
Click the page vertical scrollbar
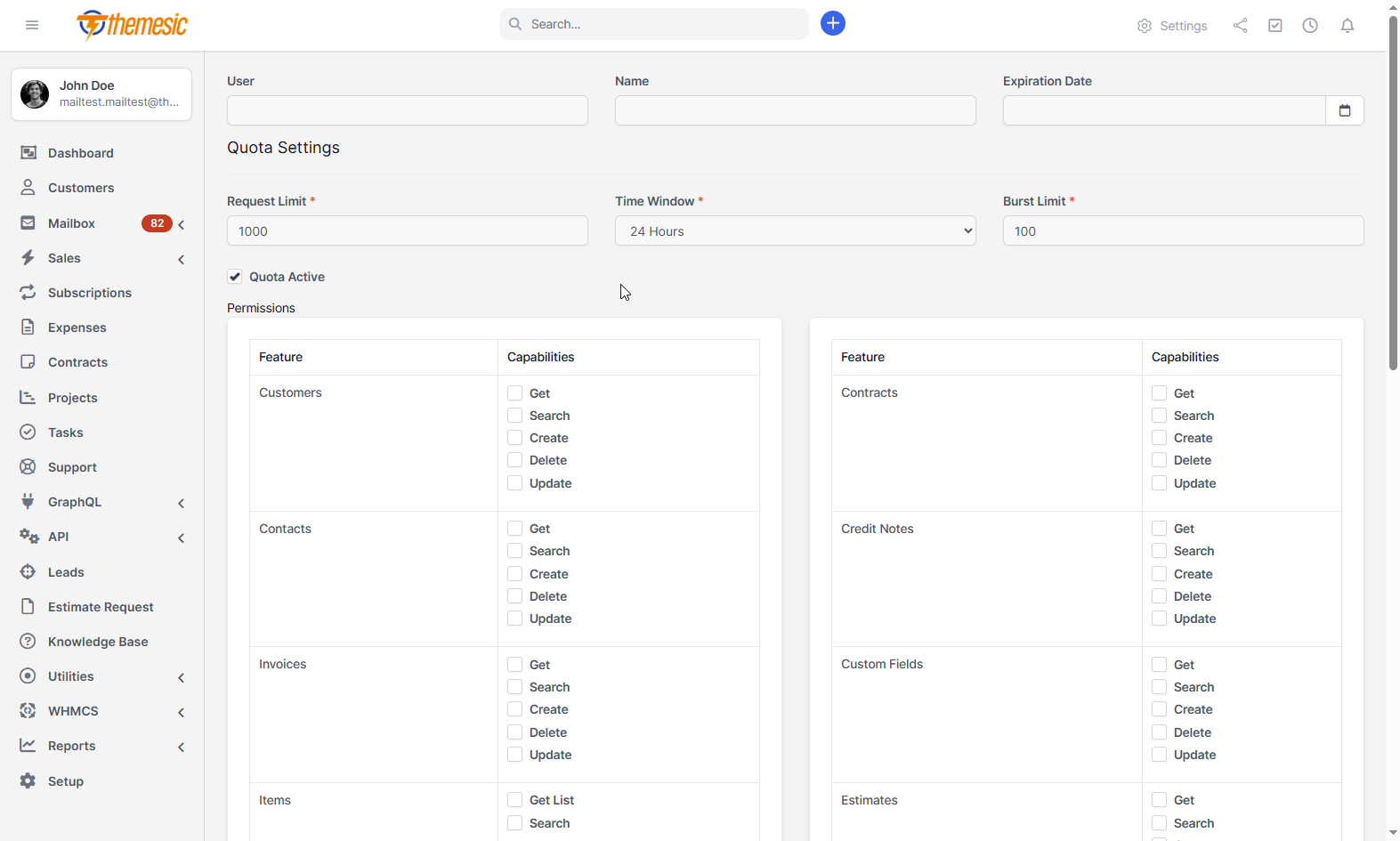click(1393, 192)
